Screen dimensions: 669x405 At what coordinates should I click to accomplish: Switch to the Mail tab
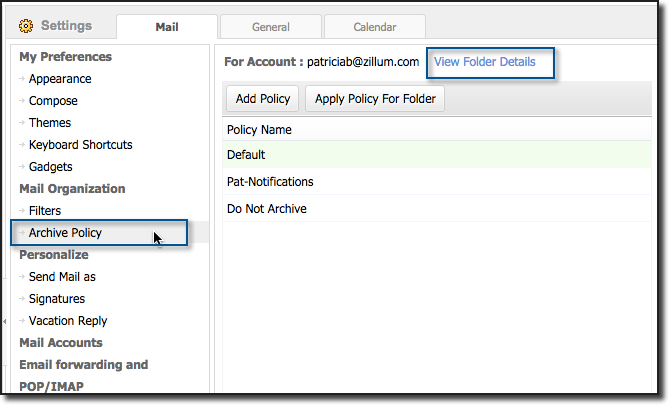coord(167,27)
